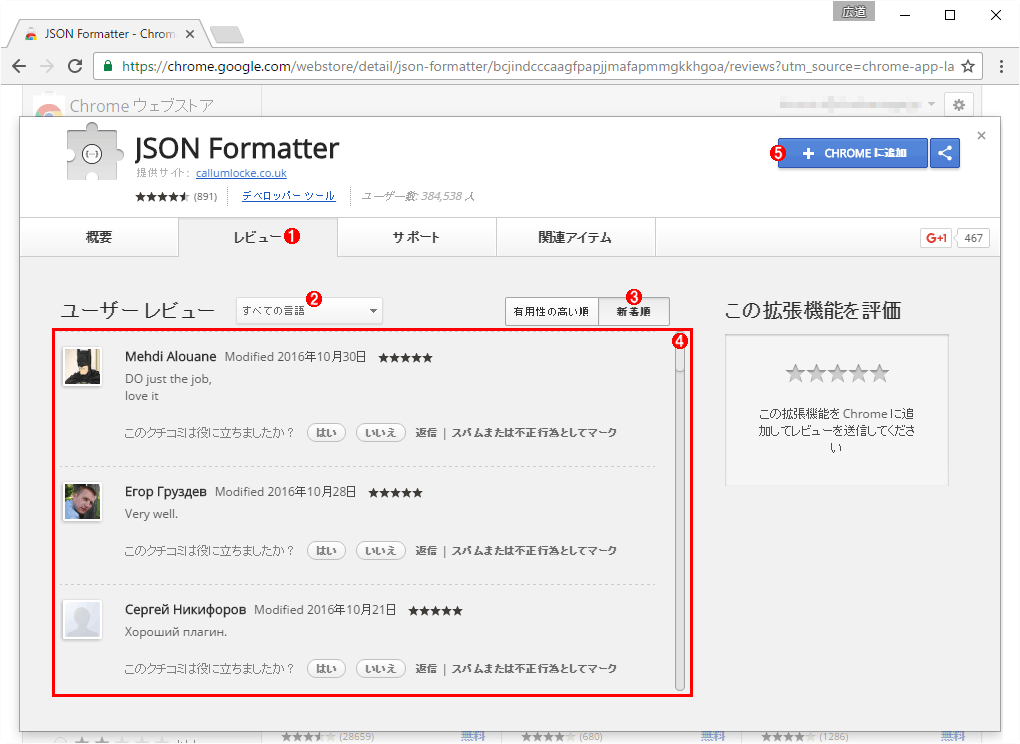Image resolution: width=1020 pixels, height=744 pixels.
Task: Click the CHROME に追加 button
Action: [851, 152]
